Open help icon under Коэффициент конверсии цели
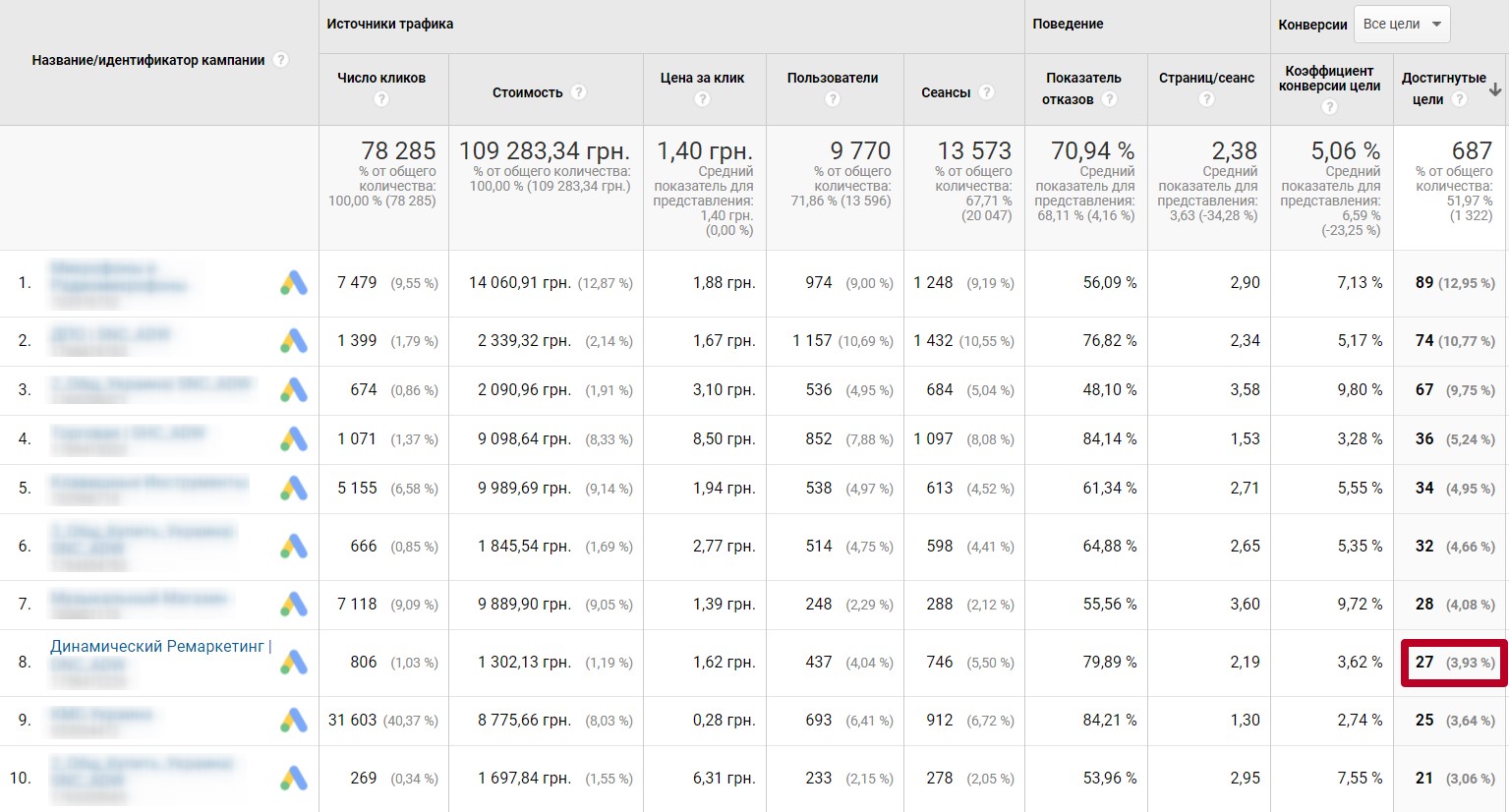1509x812 pixels. [1329, 107]
